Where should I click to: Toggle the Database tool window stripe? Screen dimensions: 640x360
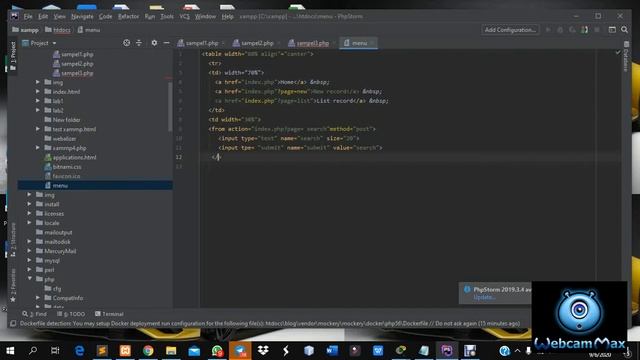[x=626, y=56]
